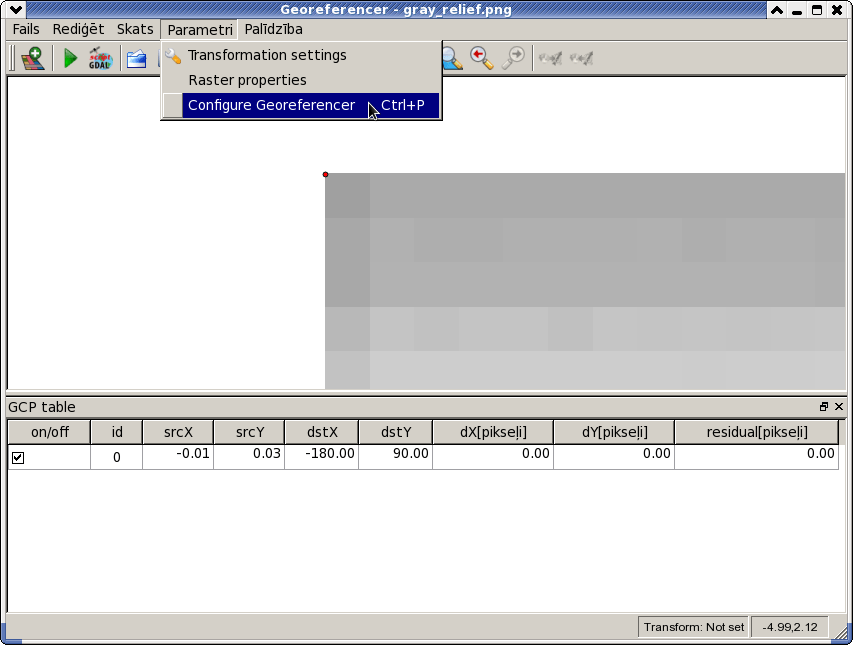Sort by dstY column header
Viewport: 853px width, 645px height.
[396, 432]
